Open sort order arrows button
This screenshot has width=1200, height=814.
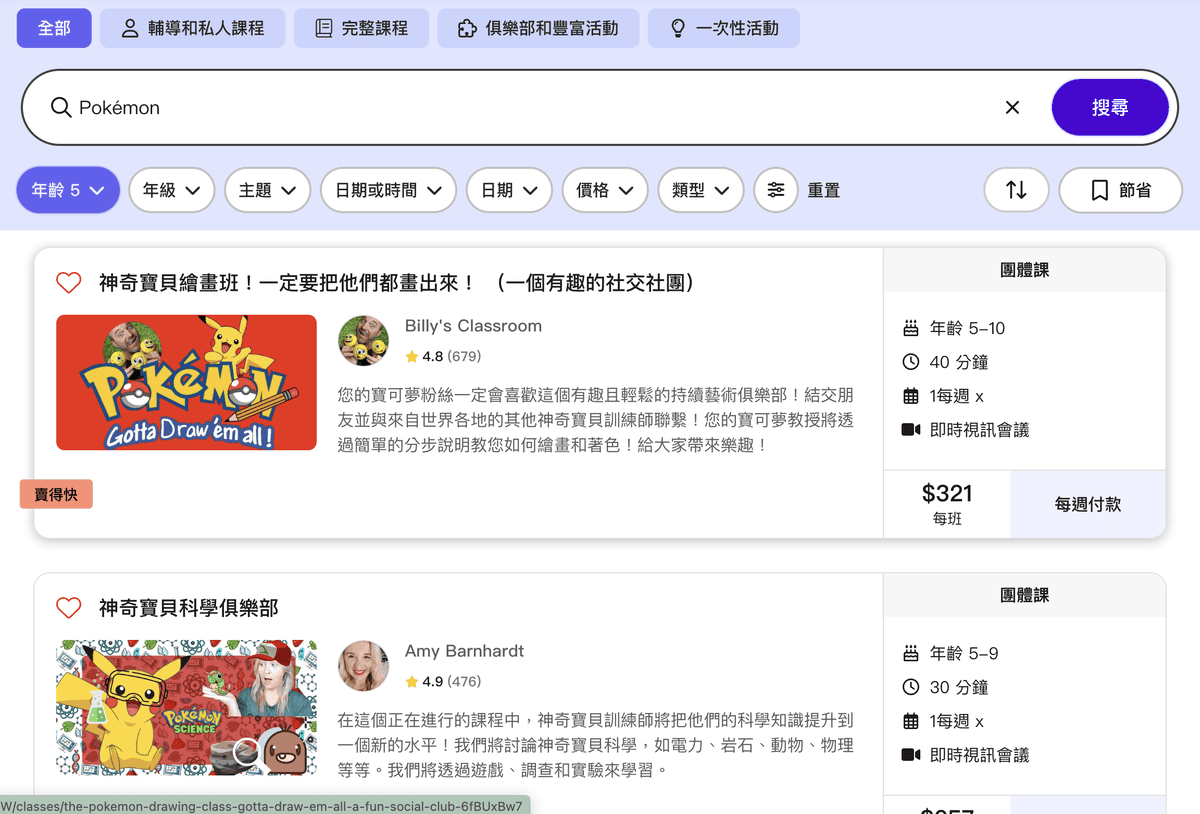pos(1016,190)
